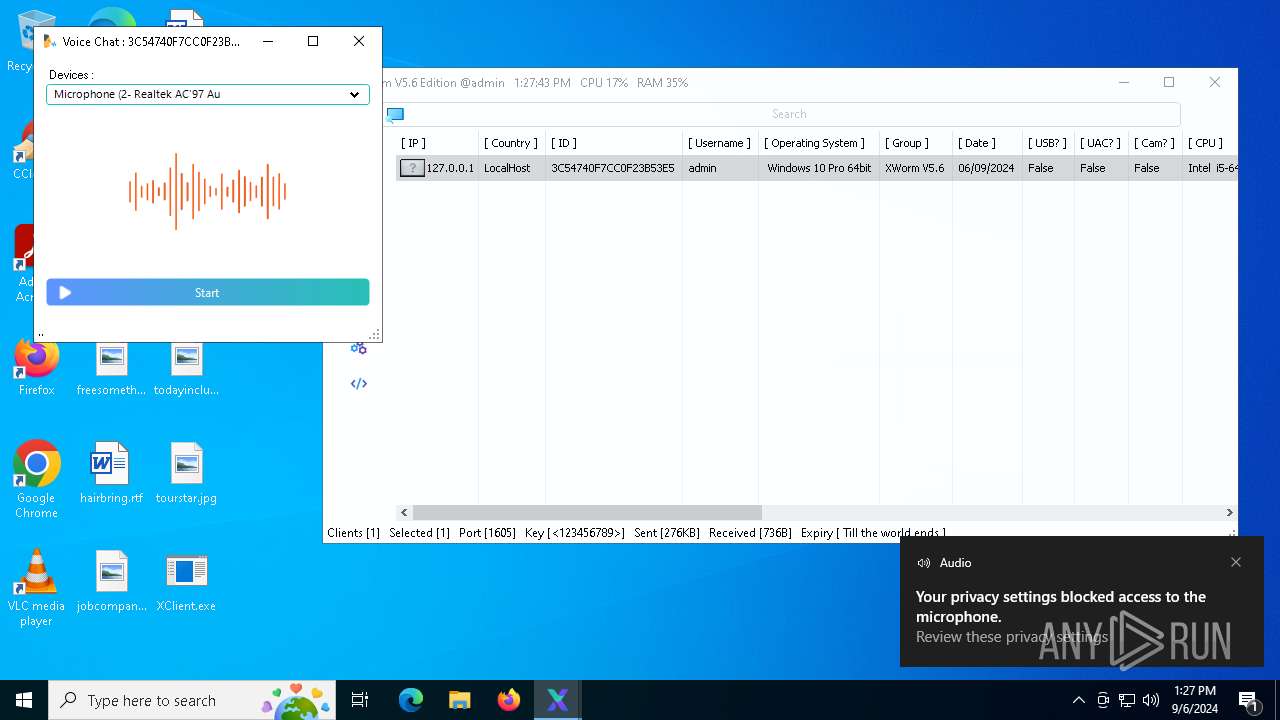Sort by Date column header

(976, 143)
